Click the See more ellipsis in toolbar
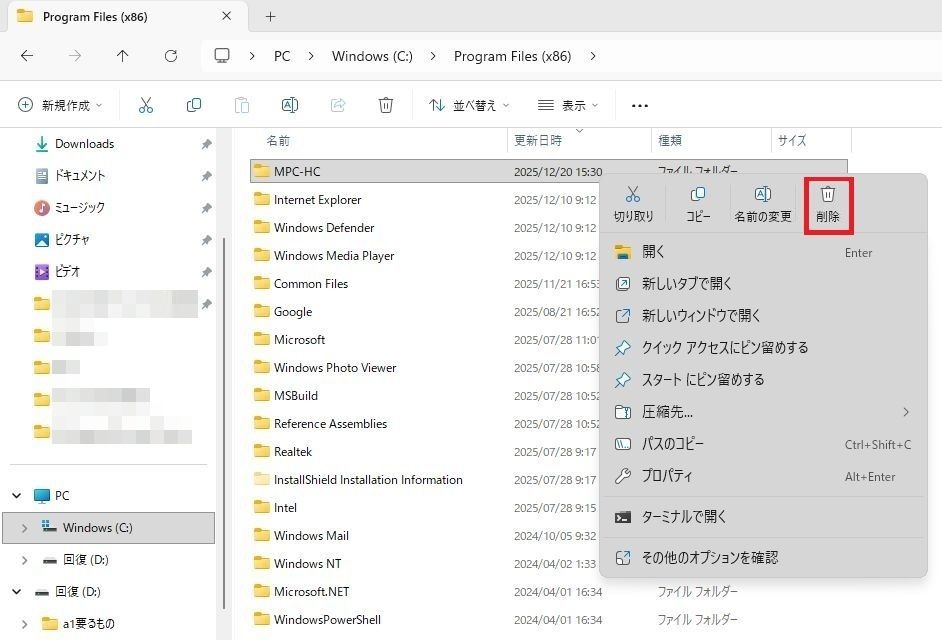Screen dimensions: 942x640 pos(640,105)
